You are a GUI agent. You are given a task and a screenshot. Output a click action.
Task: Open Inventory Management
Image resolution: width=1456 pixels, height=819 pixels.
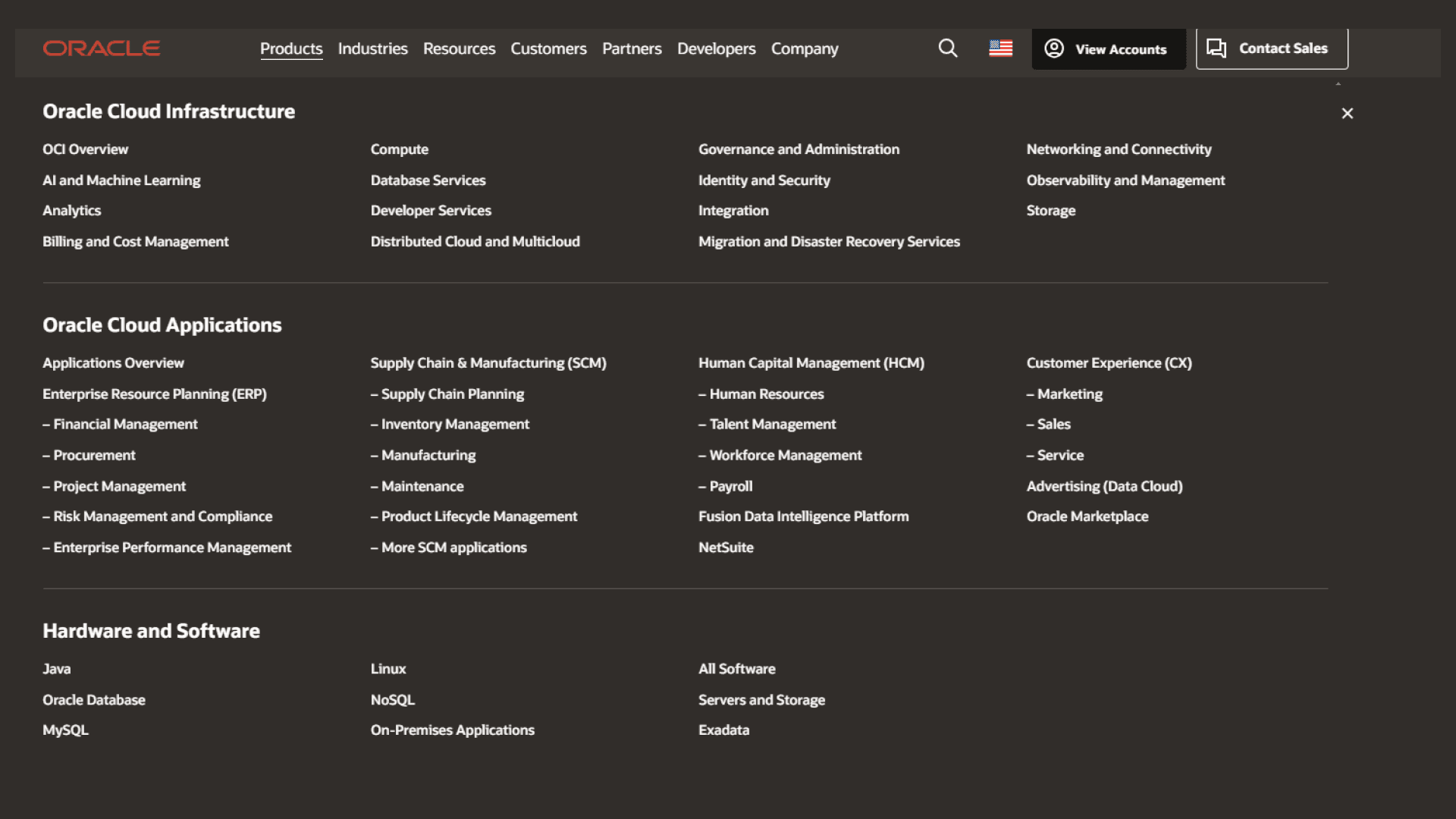[450, 425]
